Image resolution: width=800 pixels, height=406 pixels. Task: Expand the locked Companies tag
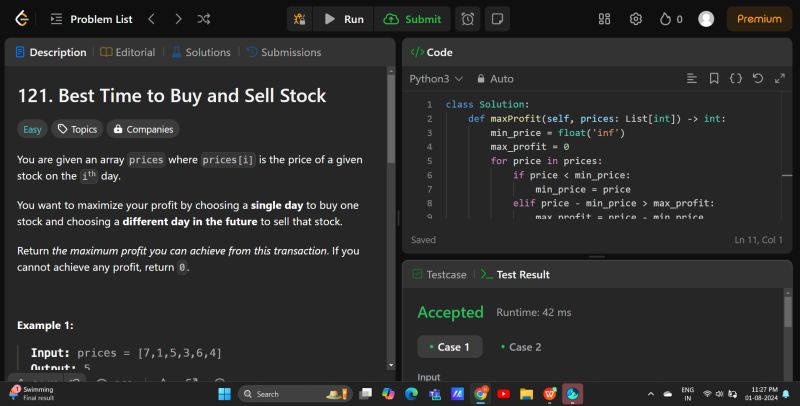click(143, 130)
